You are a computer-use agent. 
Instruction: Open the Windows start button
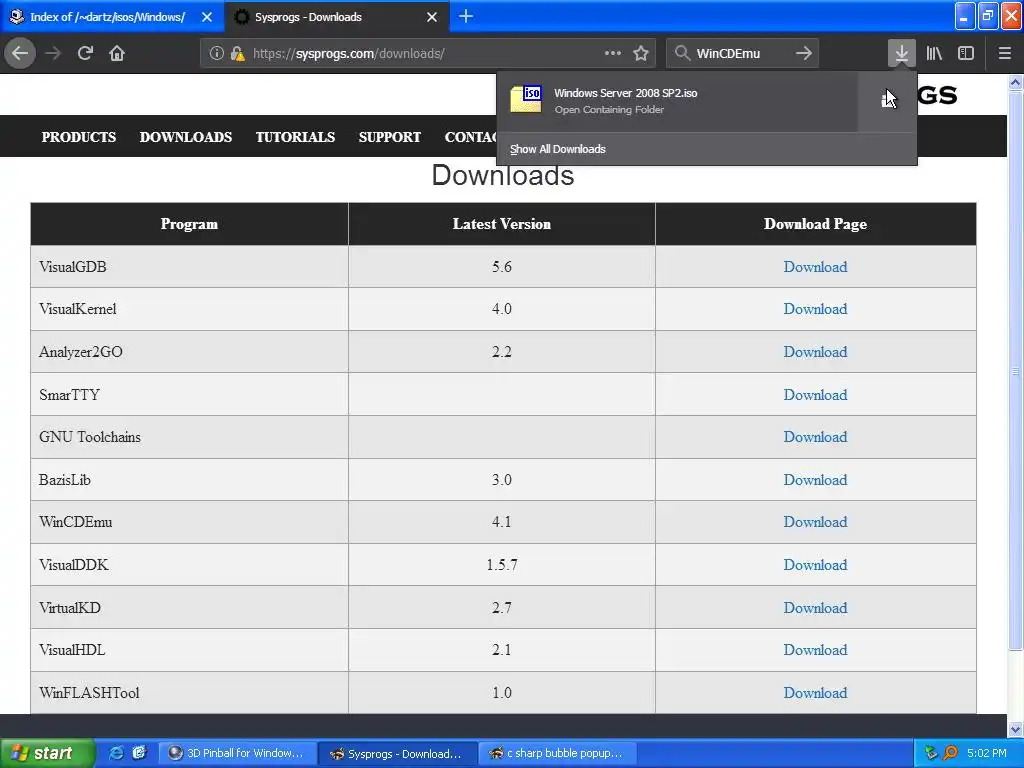[47, 753]
